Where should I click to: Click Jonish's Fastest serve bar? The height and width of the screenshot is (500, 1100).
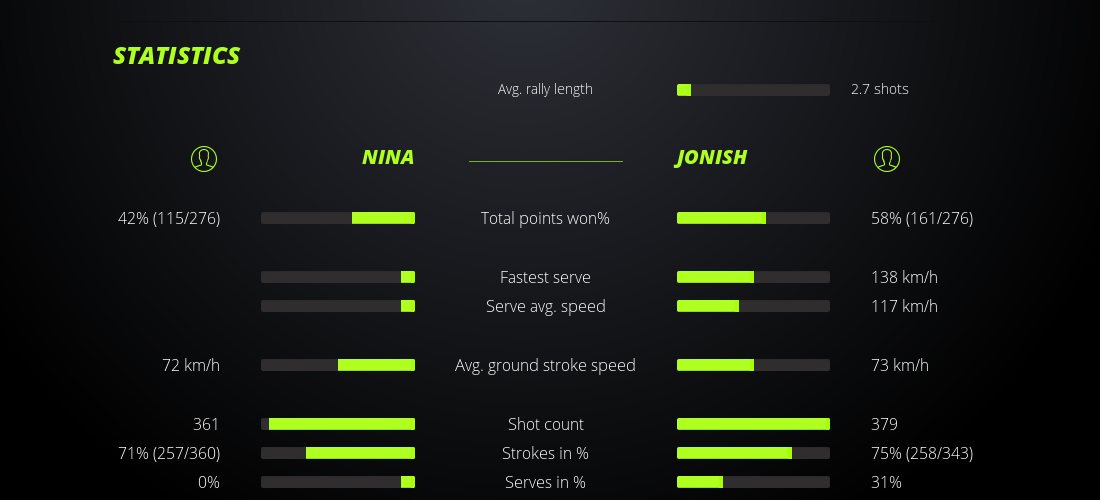pos(753,277)
